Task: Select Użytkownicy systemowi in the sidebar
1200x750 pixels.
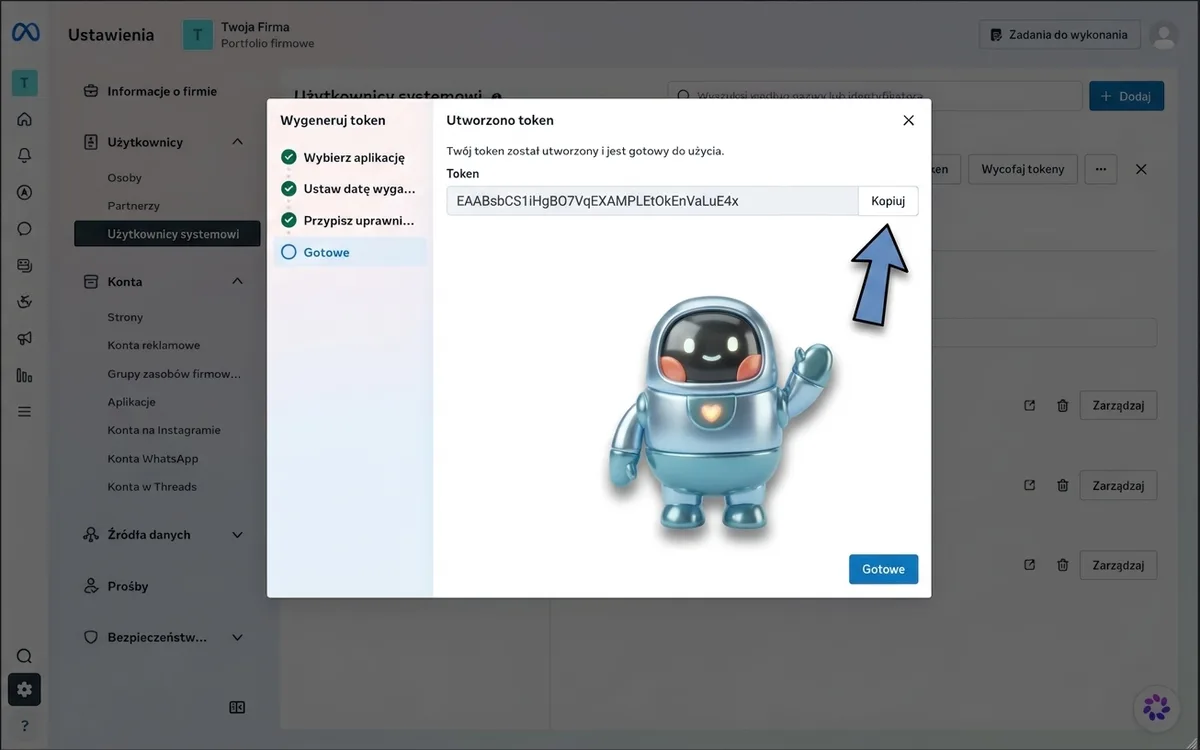Action: tap(167, 234)
